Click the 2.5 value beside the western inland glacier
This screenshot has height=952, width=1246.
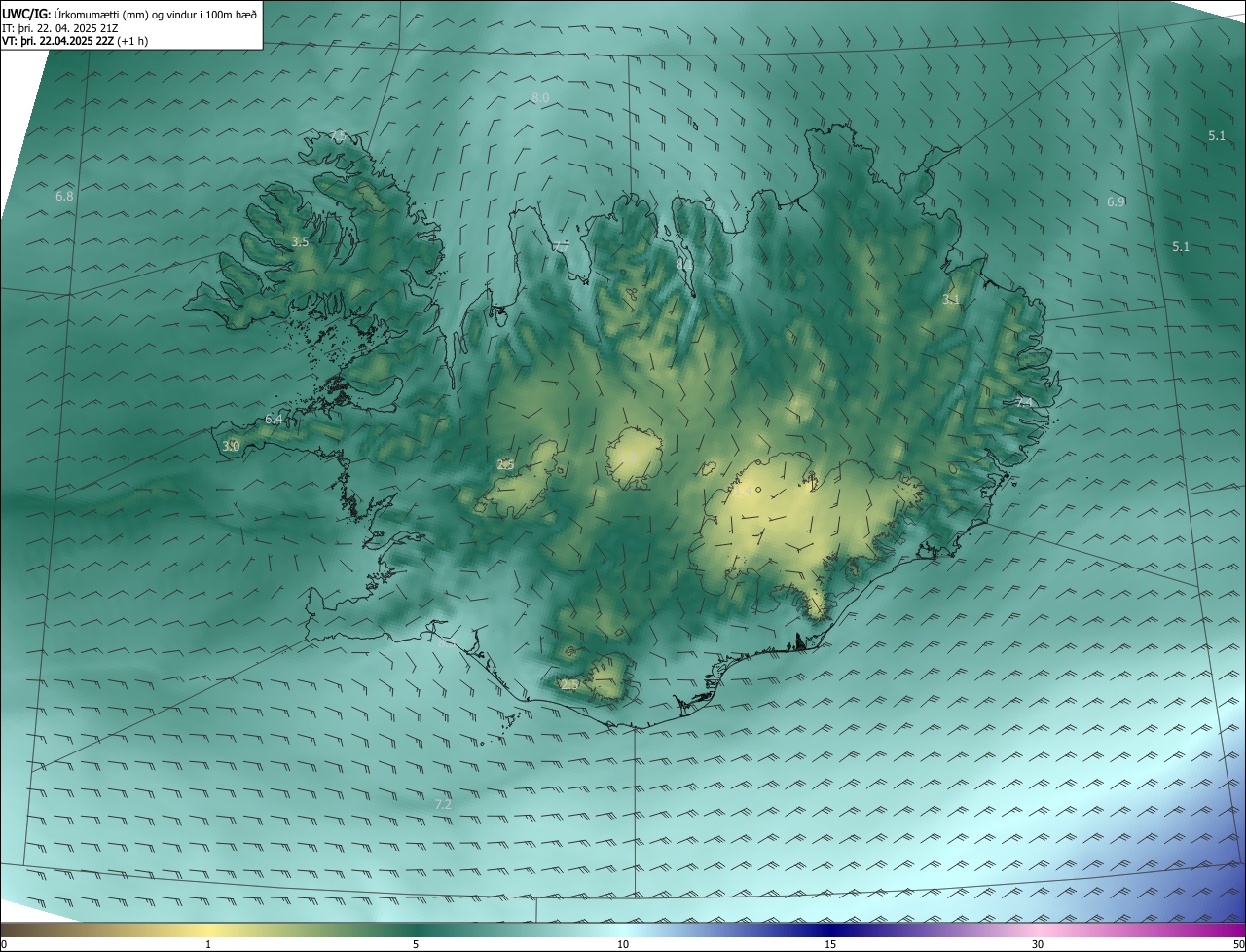[x=505, y=465]
